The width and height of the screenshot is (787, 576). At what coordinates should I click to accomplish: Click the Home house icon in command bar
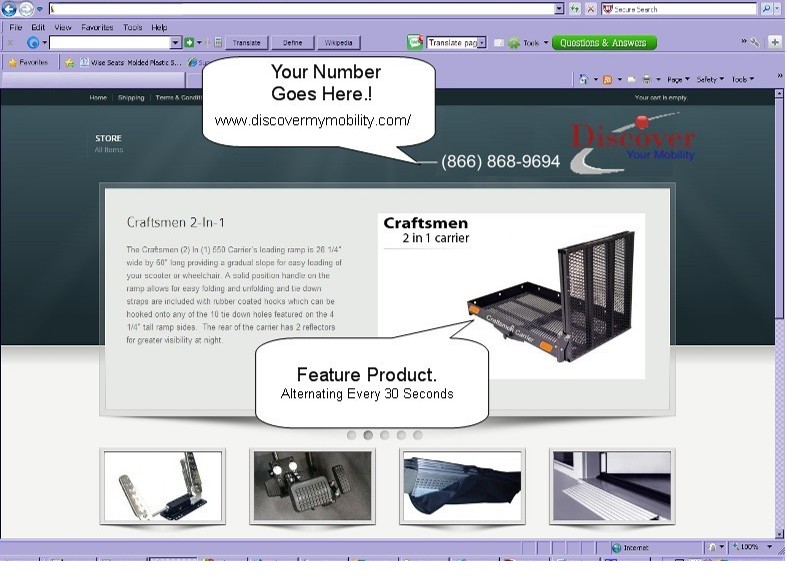583,79
